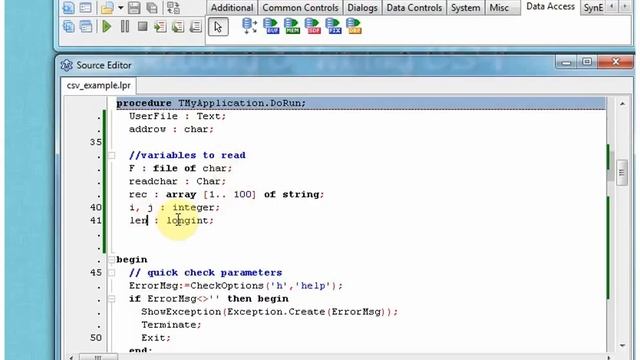
Task: Switch to the System palette tab
Action: [465, 8]
